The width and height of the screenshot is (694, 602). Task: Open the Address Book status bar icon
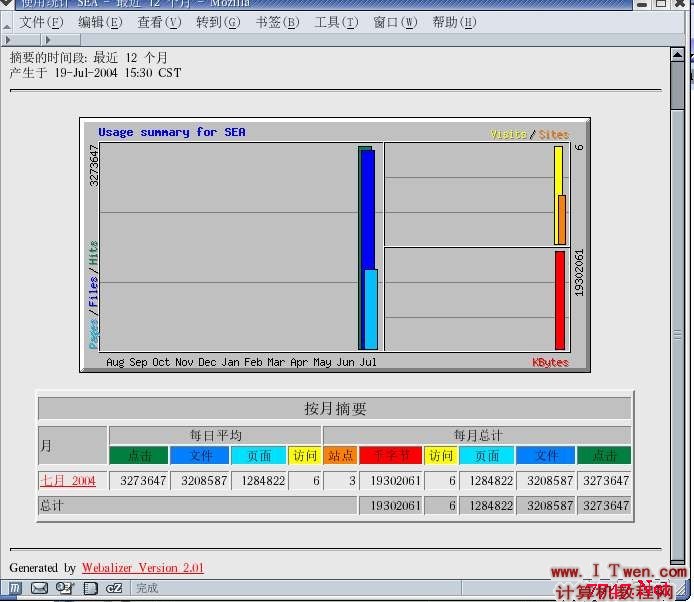90,588
